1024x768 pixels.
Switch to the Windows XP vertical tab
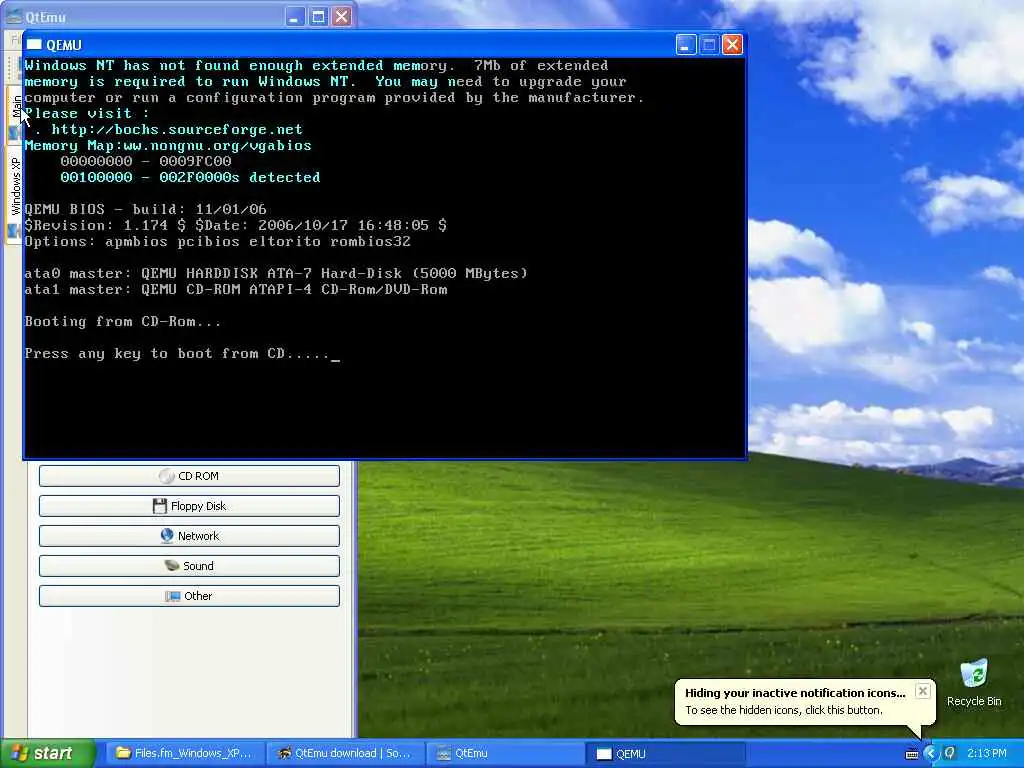pos(16,195)
